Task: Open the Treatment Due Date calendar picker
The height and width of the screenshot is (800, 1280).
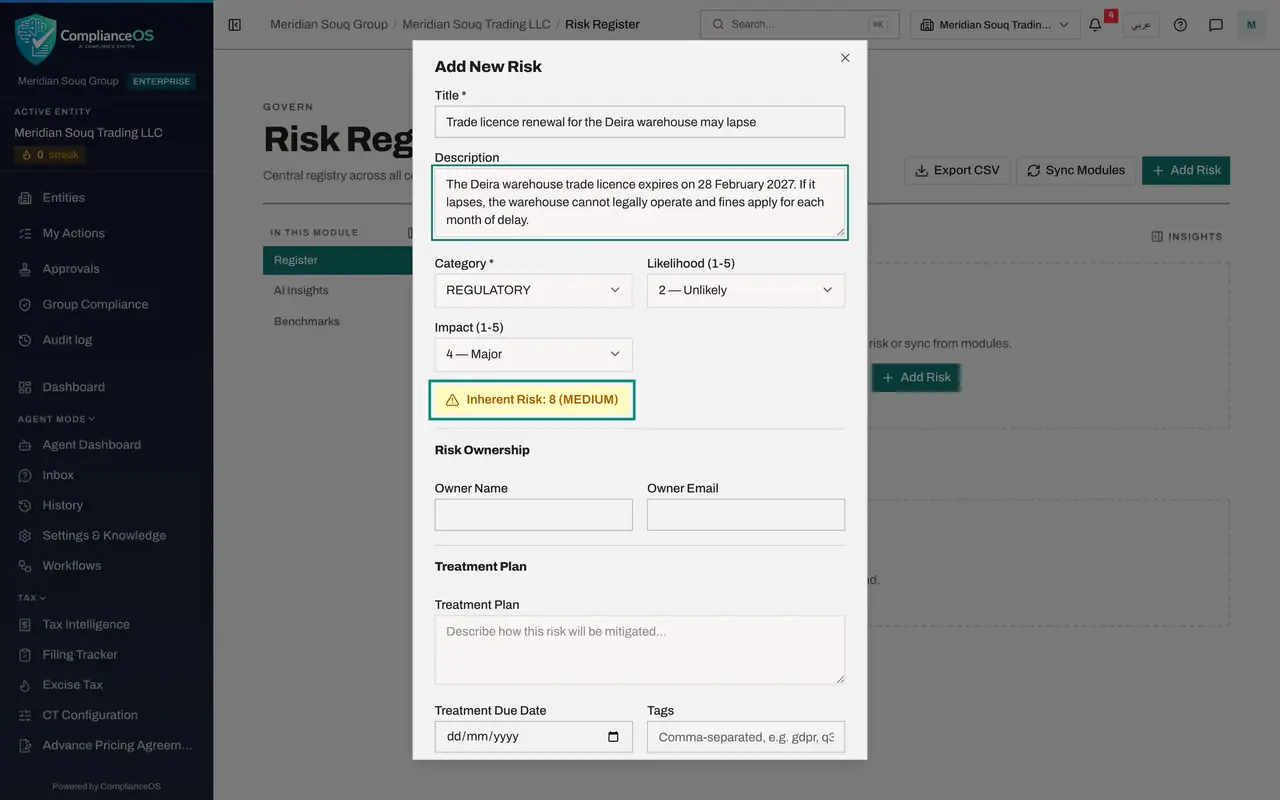Action: [613, 737]
